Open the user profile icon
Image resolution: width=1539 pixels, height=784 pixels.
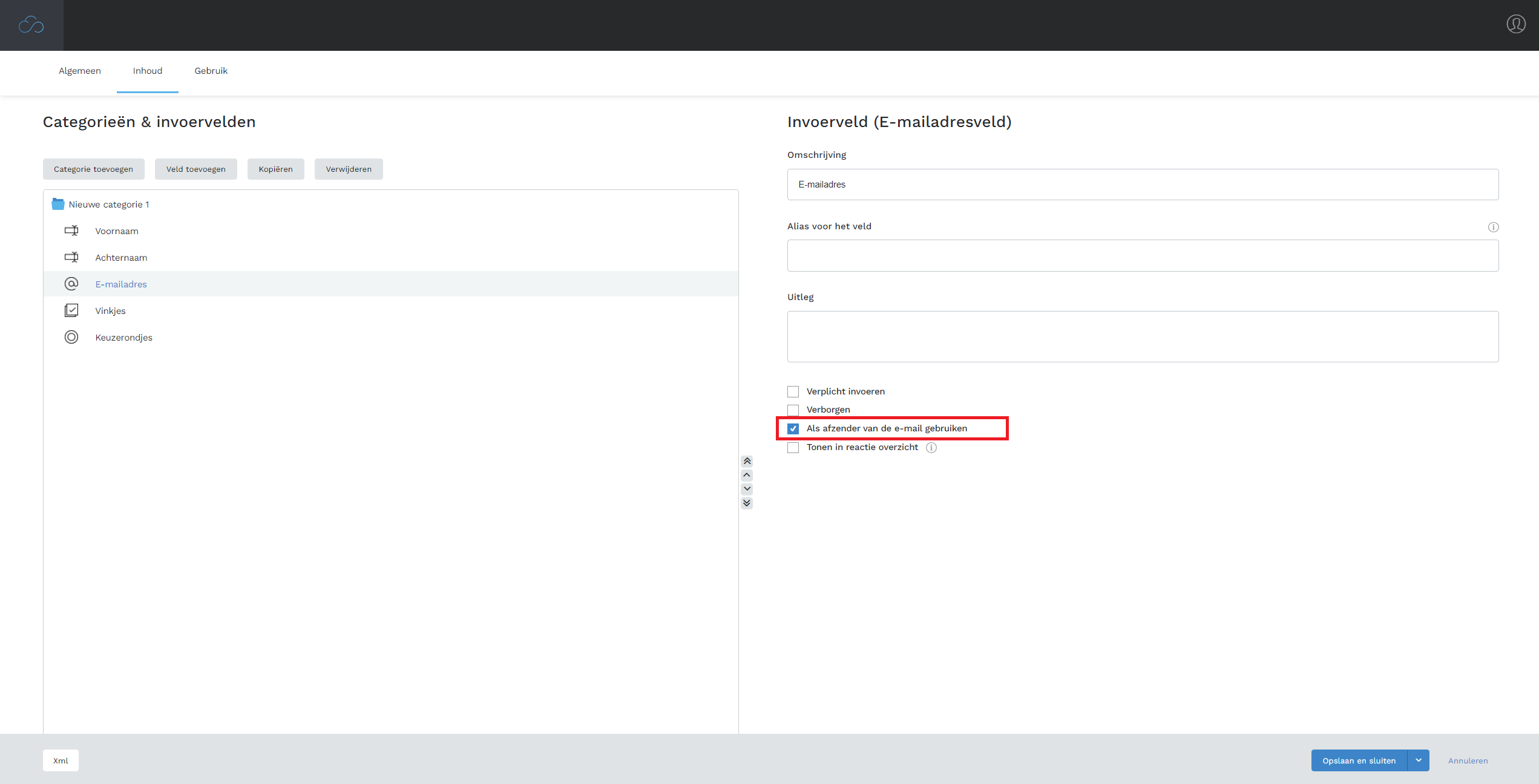click(1515, 24)
